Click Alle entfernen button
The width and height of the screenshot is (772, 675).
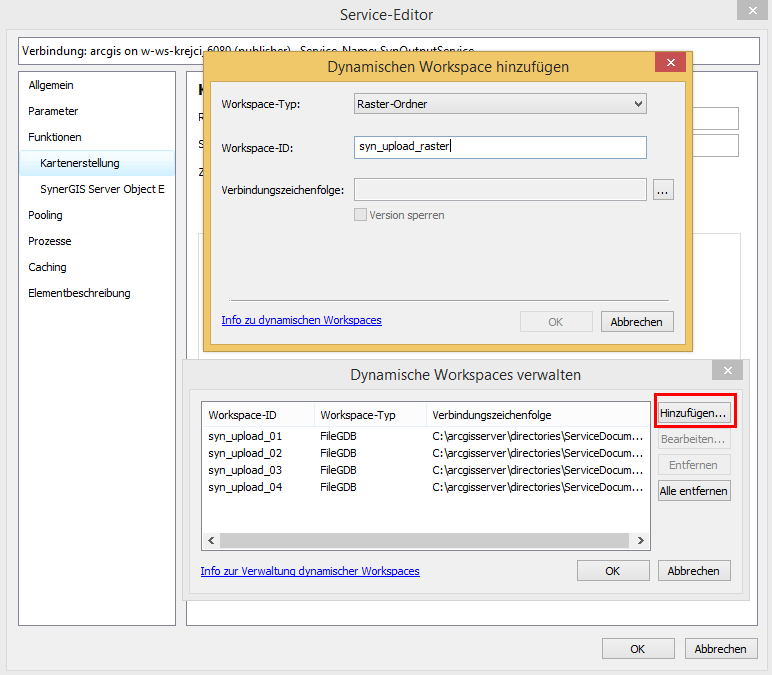694,491
